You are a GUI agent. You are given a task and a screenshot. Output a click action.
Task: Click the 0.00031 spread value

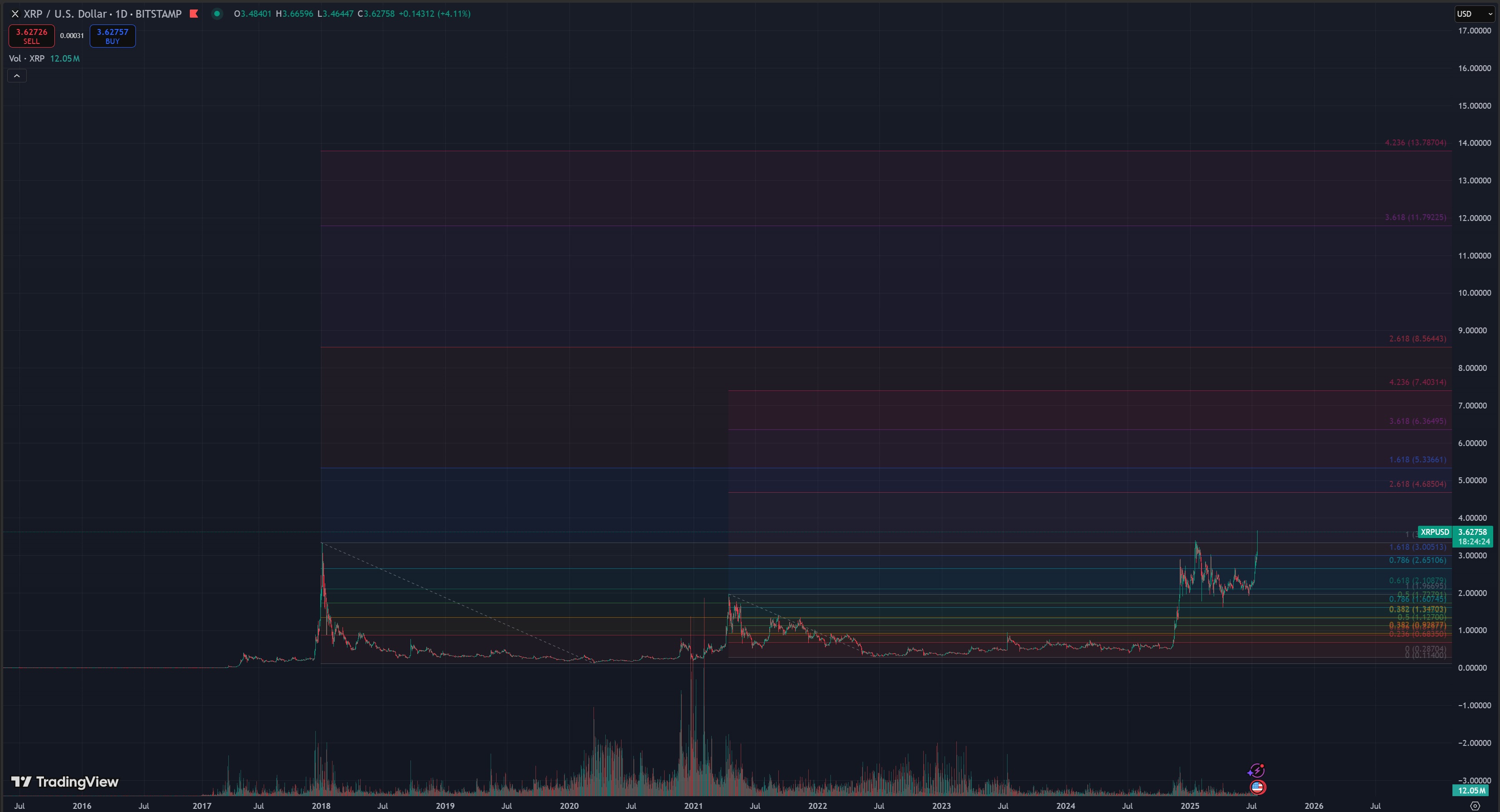[72, 36]
